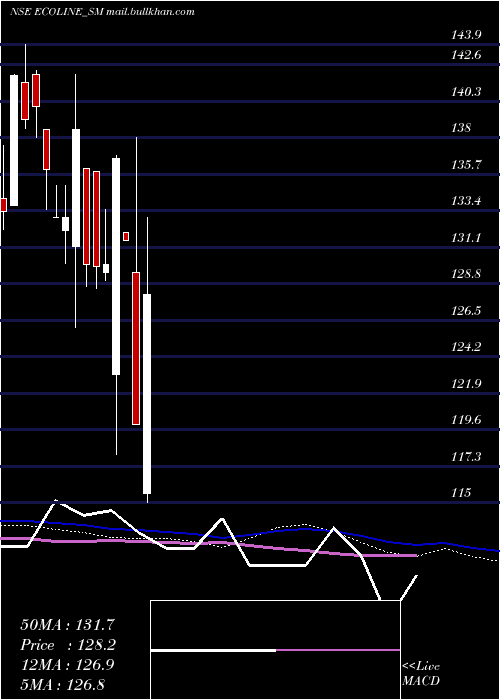
Task: Click the last white candlestick body near 115
Action: coord(147,394)
